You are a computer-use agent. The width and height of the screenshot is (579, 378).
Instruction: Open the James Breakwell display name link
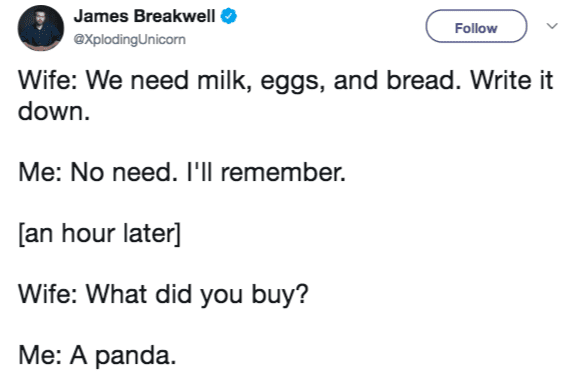pos(144,16)
